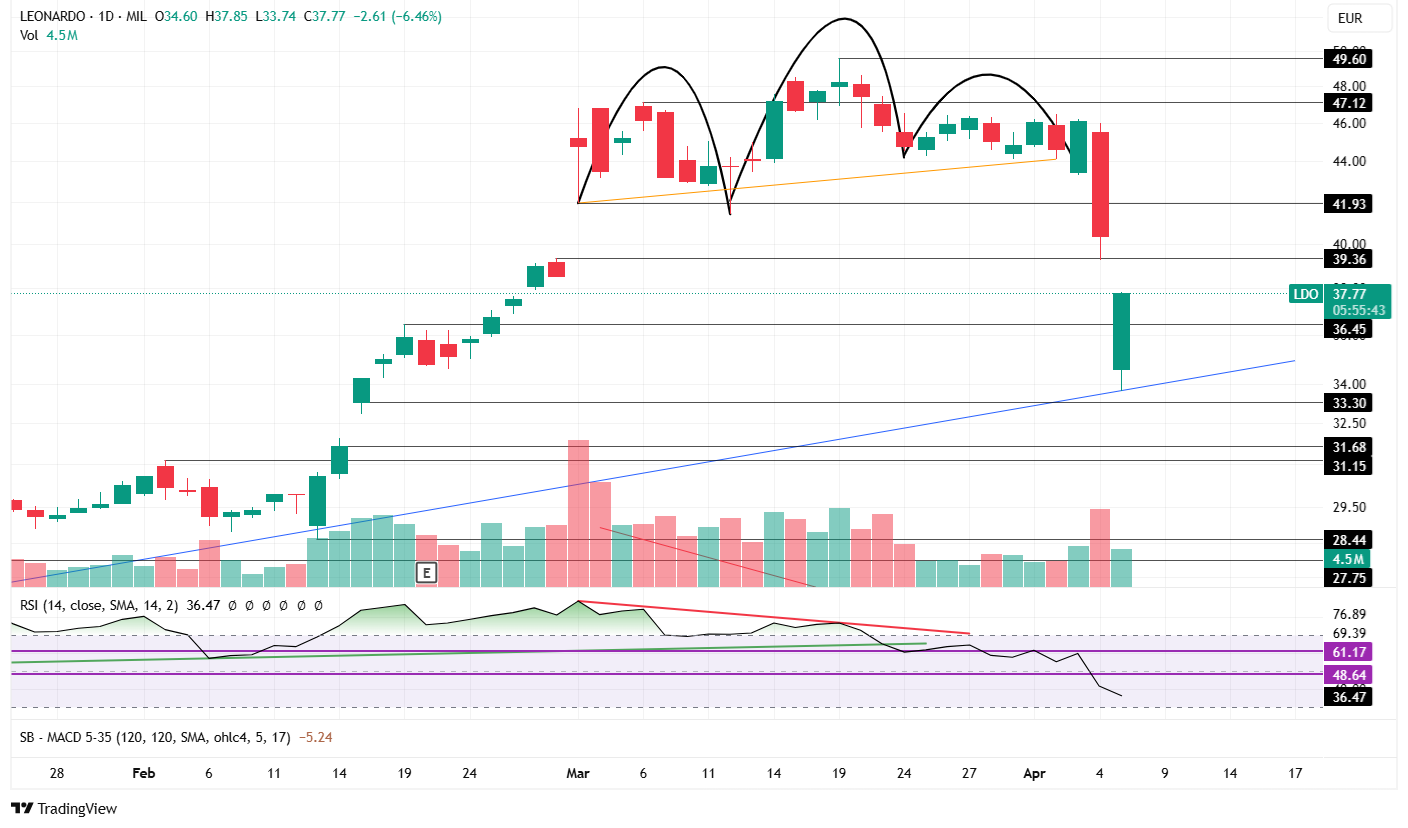Click the 33.30 price level label

click(1347, 403)
